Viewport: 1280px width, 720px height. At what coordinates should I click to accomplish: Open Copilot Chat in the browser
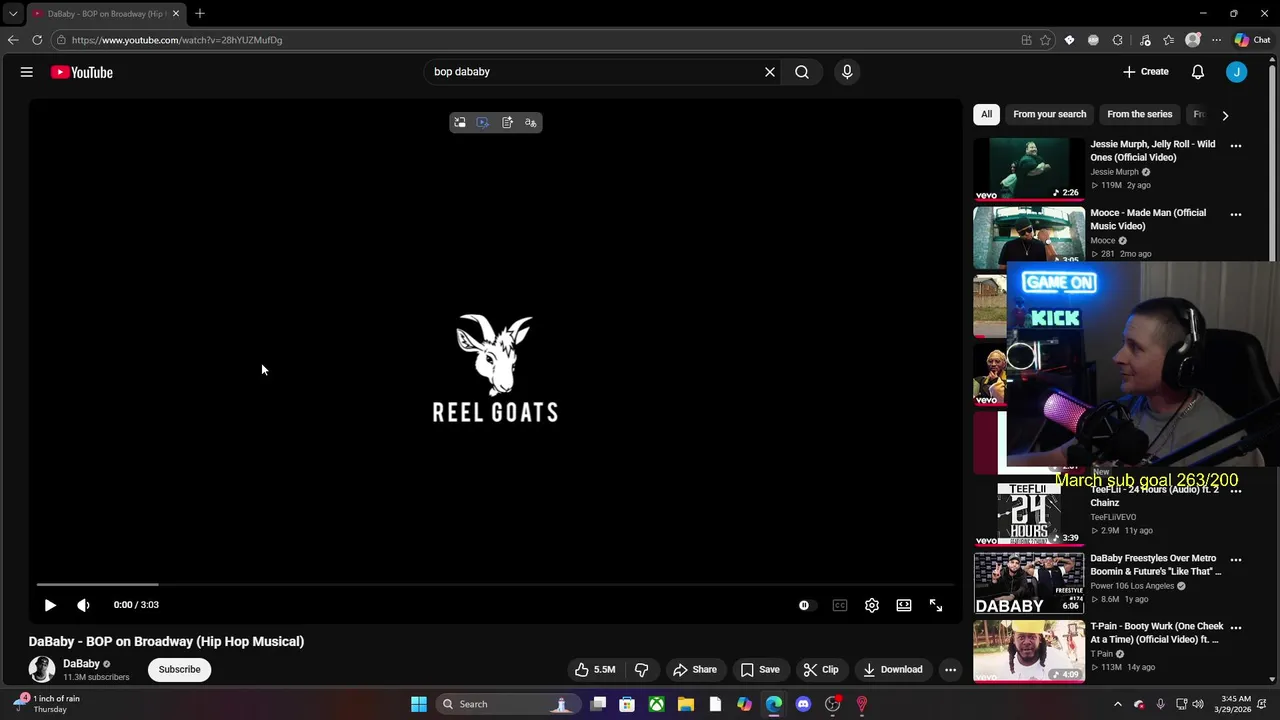(x=1252, y=40)
